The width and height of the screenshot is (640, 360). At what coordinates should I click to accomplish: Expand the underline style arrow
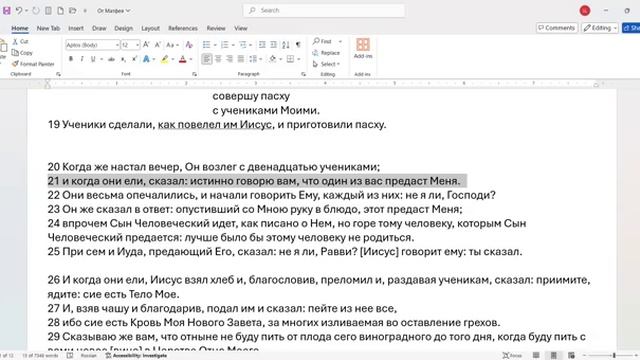pyautogui.click(x=101, y=60)
